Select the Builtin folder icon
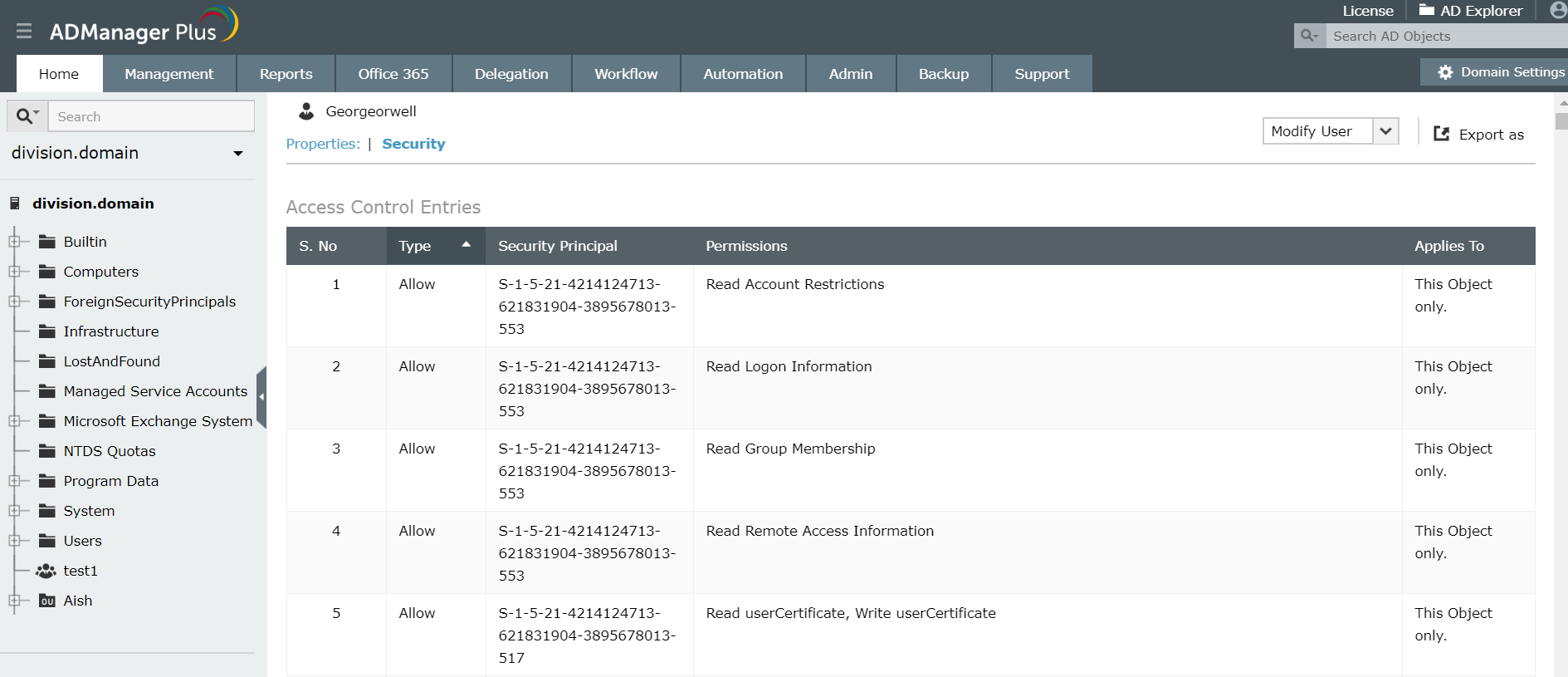 pyautogui.click(x=47, y=242)
